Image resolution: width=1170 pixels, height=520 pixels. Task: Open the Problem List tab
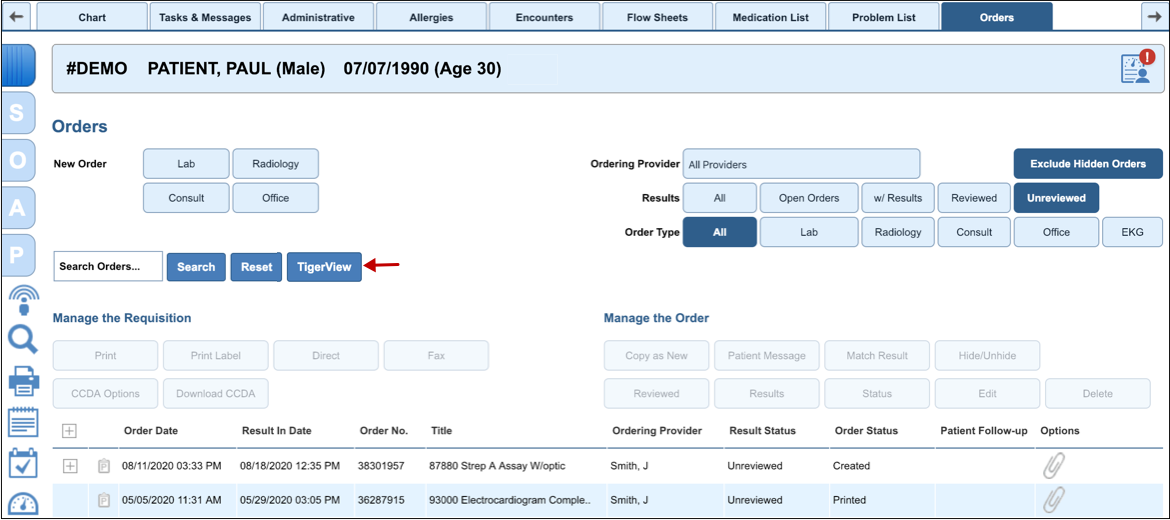pyautogui.click(x=883, y=16)
